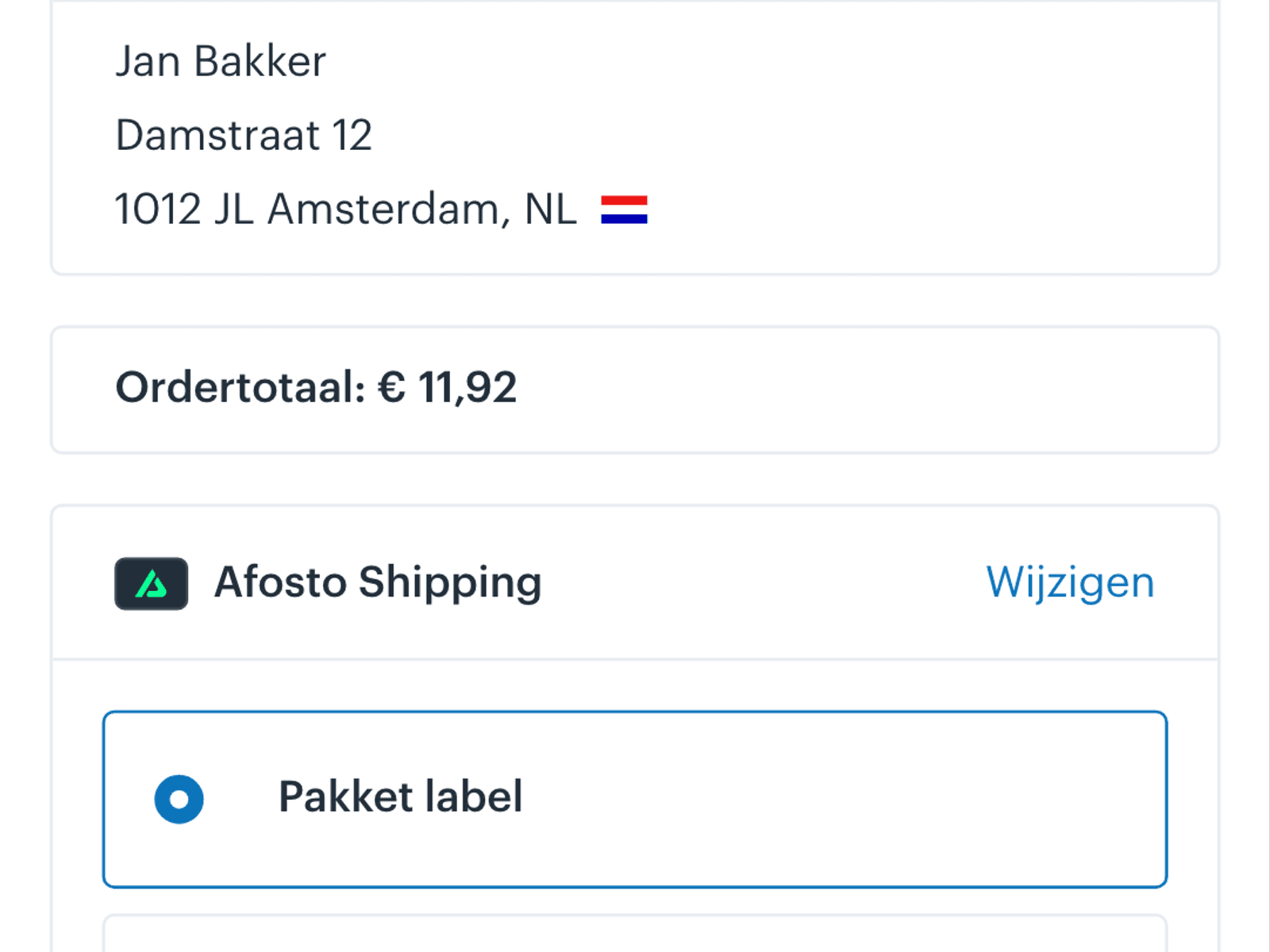Click the Ordertotaal label text
The width and height of the screenshot is (1270, 952).
coord(241,388)
